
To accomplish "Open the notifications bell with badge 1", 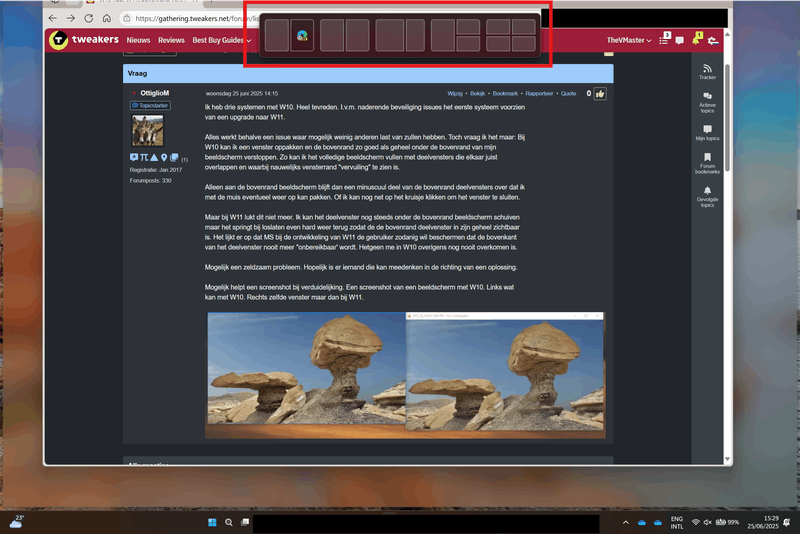I will [x=696, y=39].
